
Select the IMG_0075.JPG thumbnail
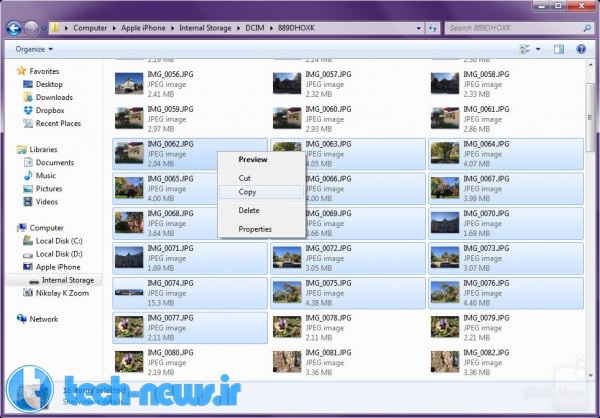click(x=287, y=292)
